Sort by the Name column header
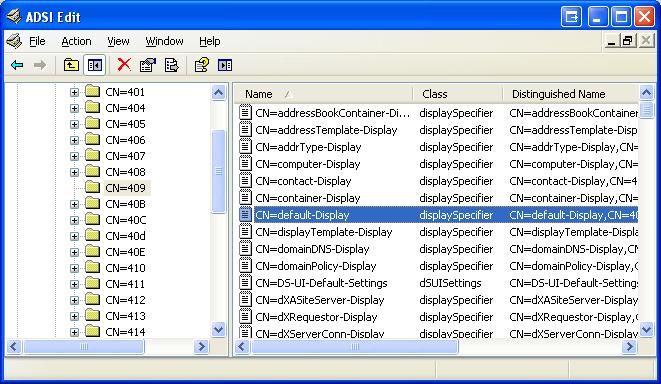The width and height of the screenshot is (661, 384). click(323, 94)
